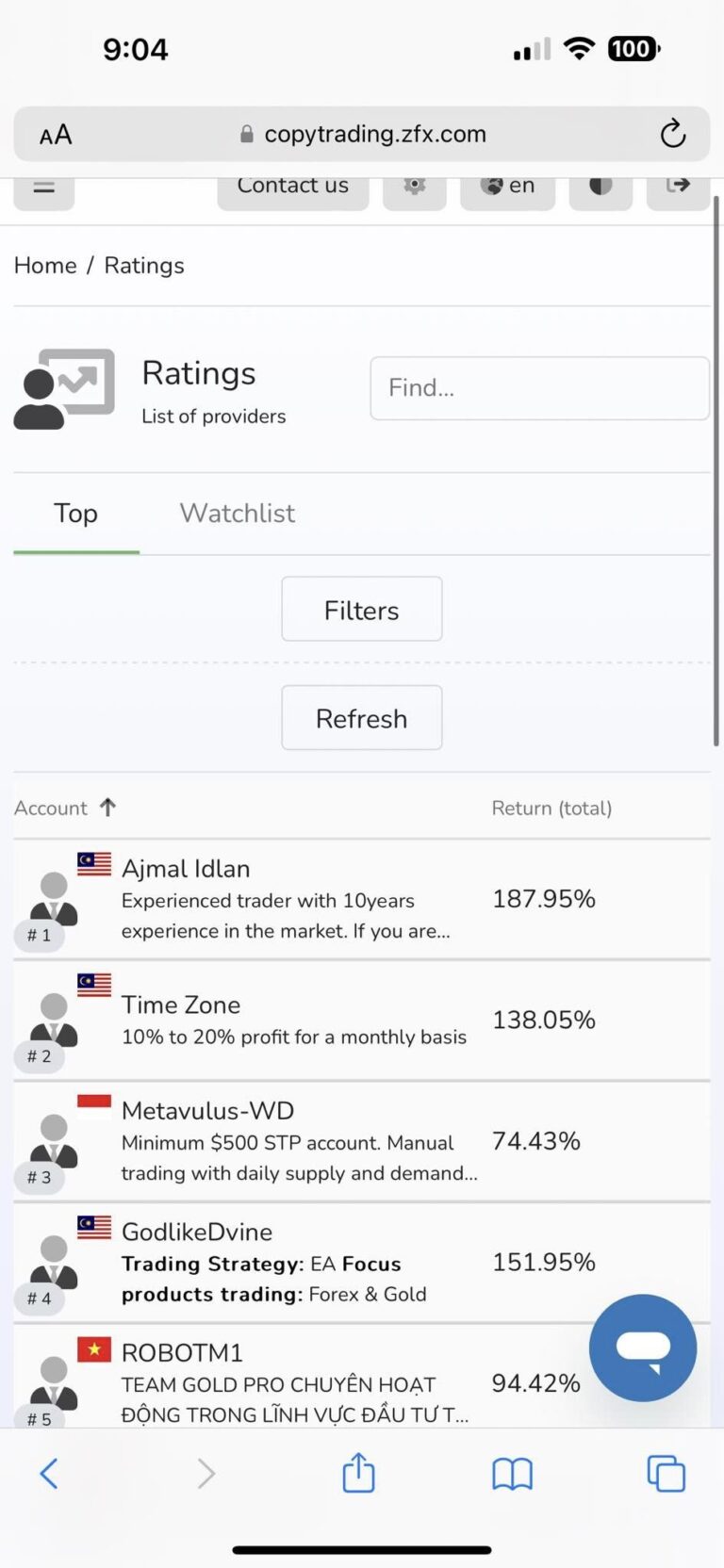Open Ajmal Idlan provider entry

(x=362, y=900)
